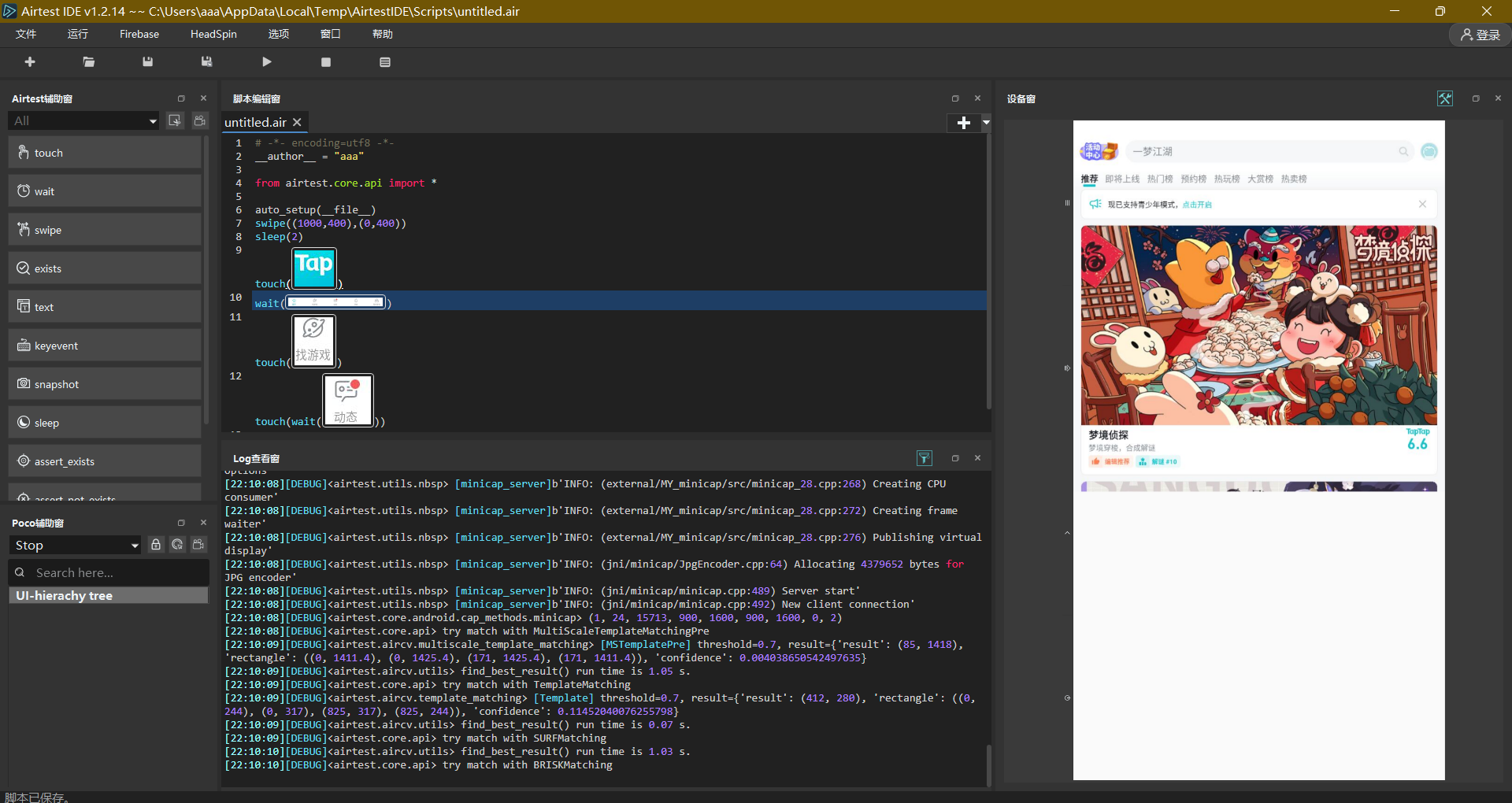Start Poco recording with camera icon
1512x803 pixels.
point(198,545)
